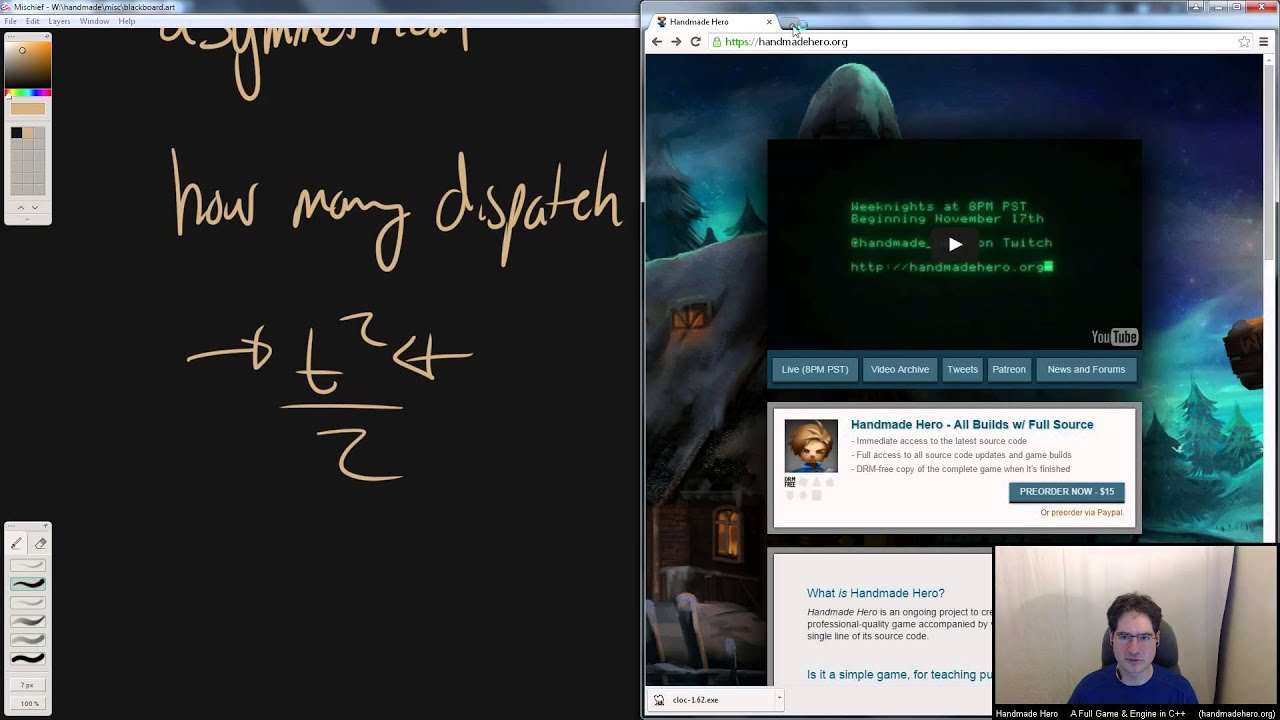Go forward in Chrome
The height and width of the screenshot is (720, 1280).
676,42
